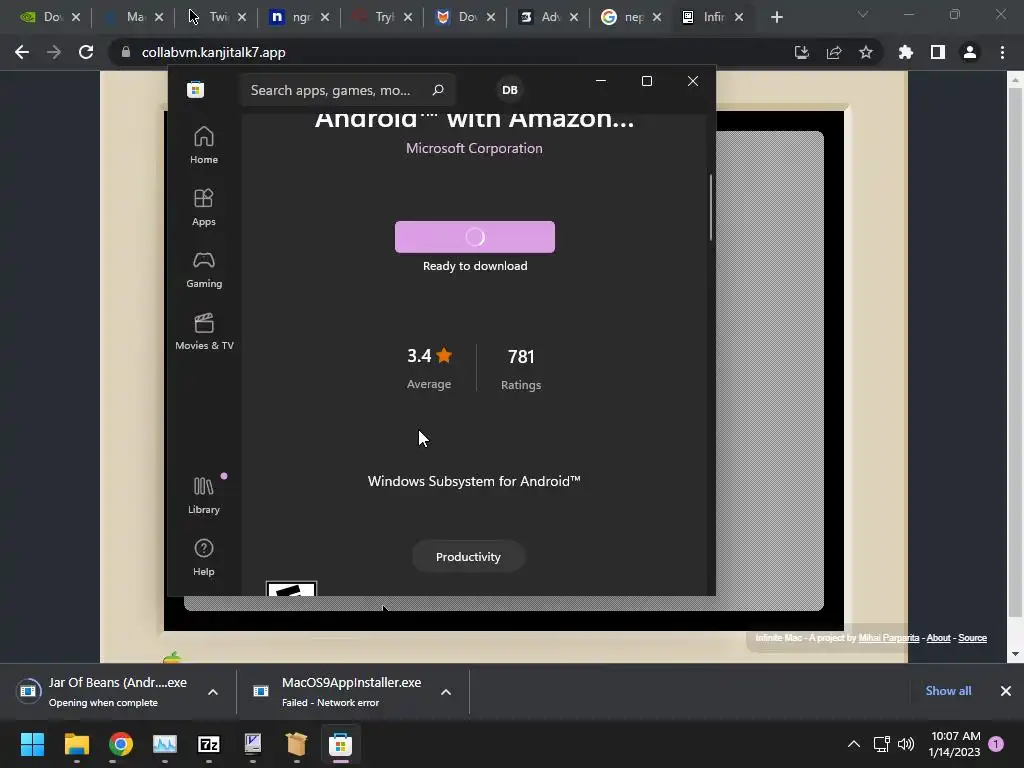Click the Productivity category tag
This screenshot has width=1024, height=768.
pos(468,557)
